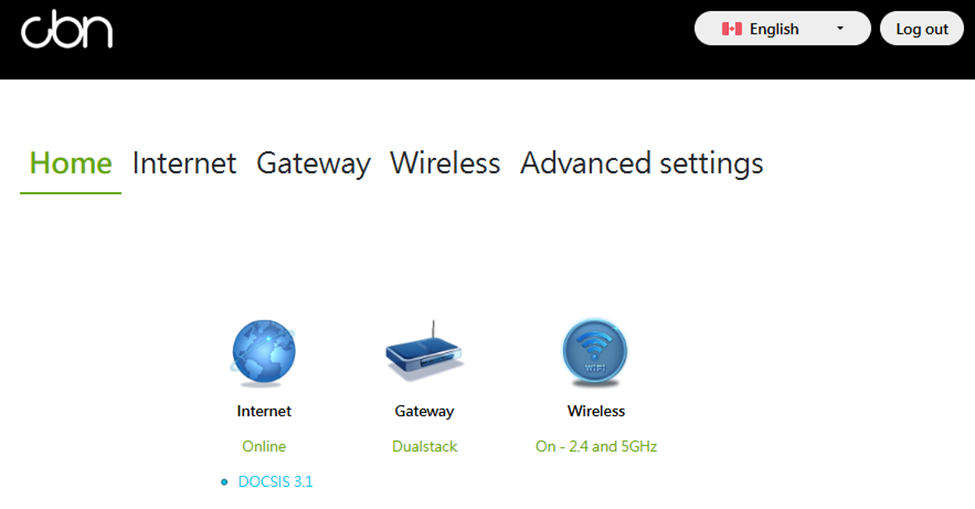Follow the DOCSIS 3.1 link

[275, 482]
